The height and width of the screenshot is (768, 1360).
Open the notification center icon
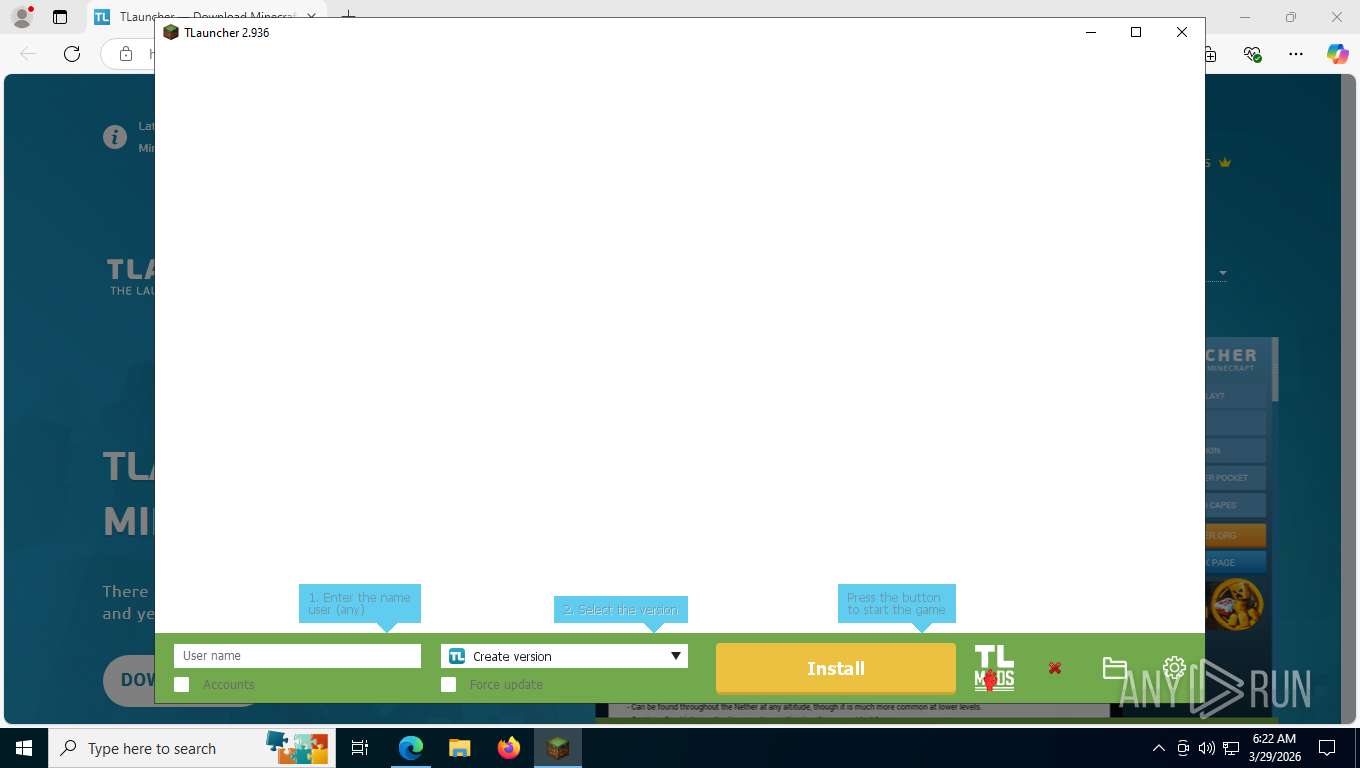point(1327,748)
